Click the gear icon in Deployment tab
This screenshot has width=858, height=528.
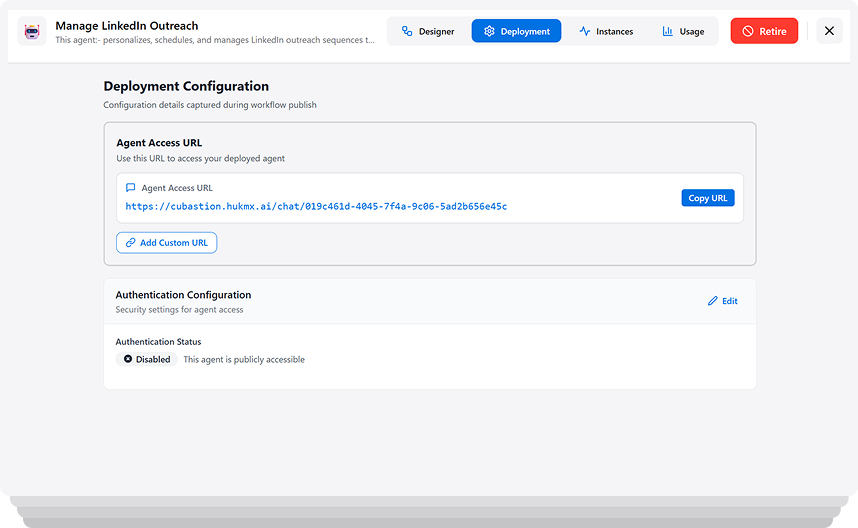(x=489, y=31)
